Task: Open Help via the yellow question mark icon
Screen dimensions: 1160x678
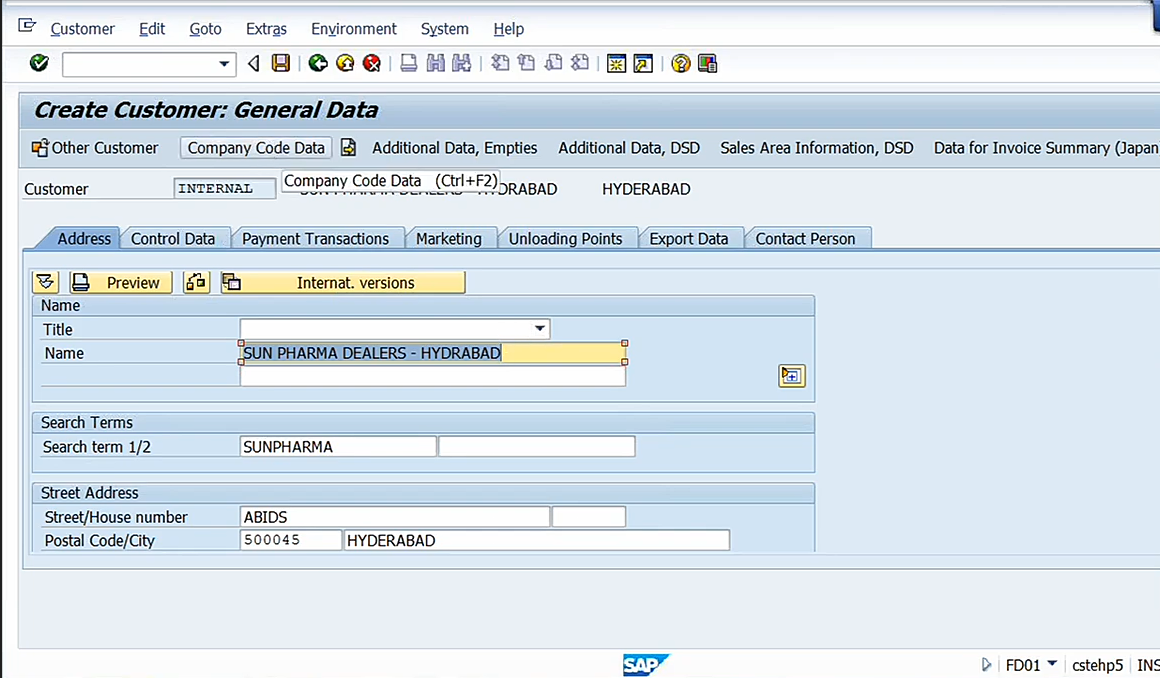Action: (x=681, y=64)
